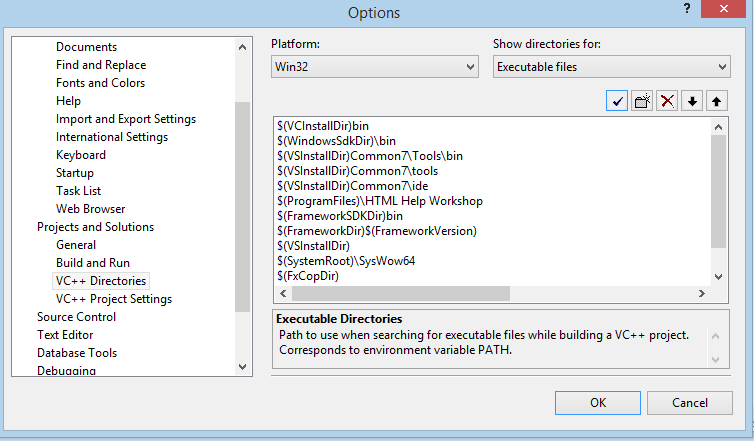Click description box scroll up arrow
754x441 pixels.
(716, 336)
